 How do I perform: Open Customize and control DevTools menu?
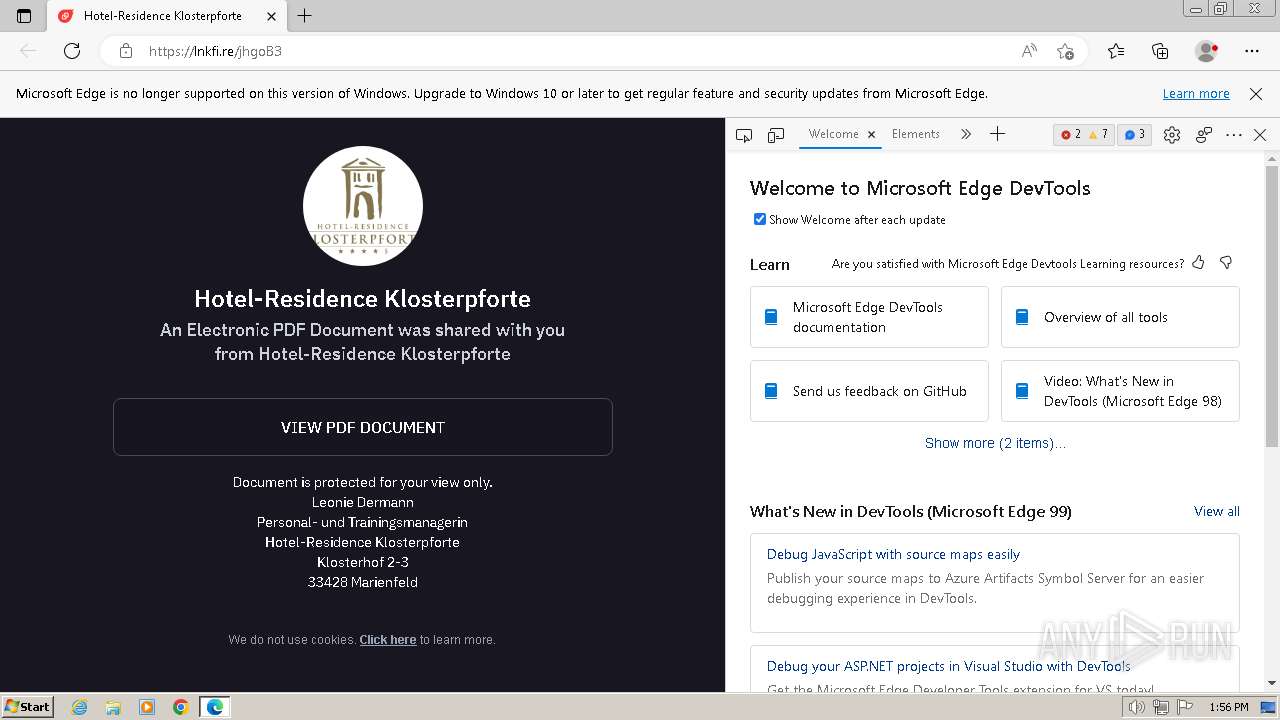[x=1234, y=134]
